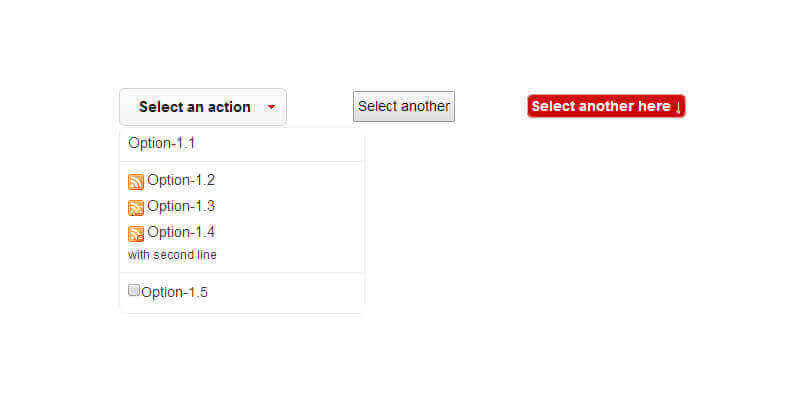800x400 pixels.
Task: Choose Option-1.1 from the menu
Action: (x=162, y=143)
